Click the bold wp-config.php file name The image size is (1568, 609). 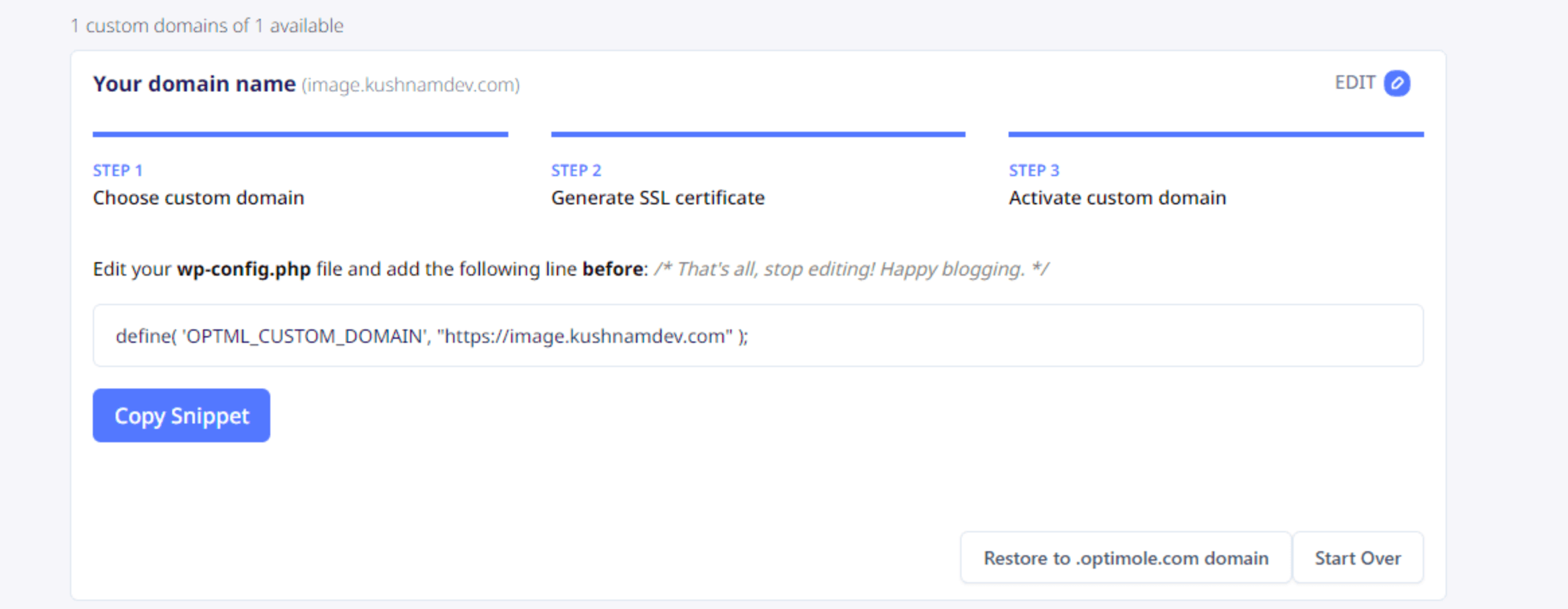(x=243, y=269)
